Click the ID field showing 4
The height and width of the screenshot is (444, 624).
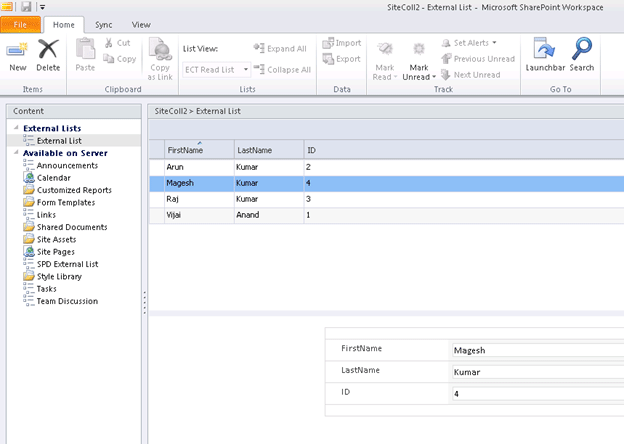pos(538,394)
